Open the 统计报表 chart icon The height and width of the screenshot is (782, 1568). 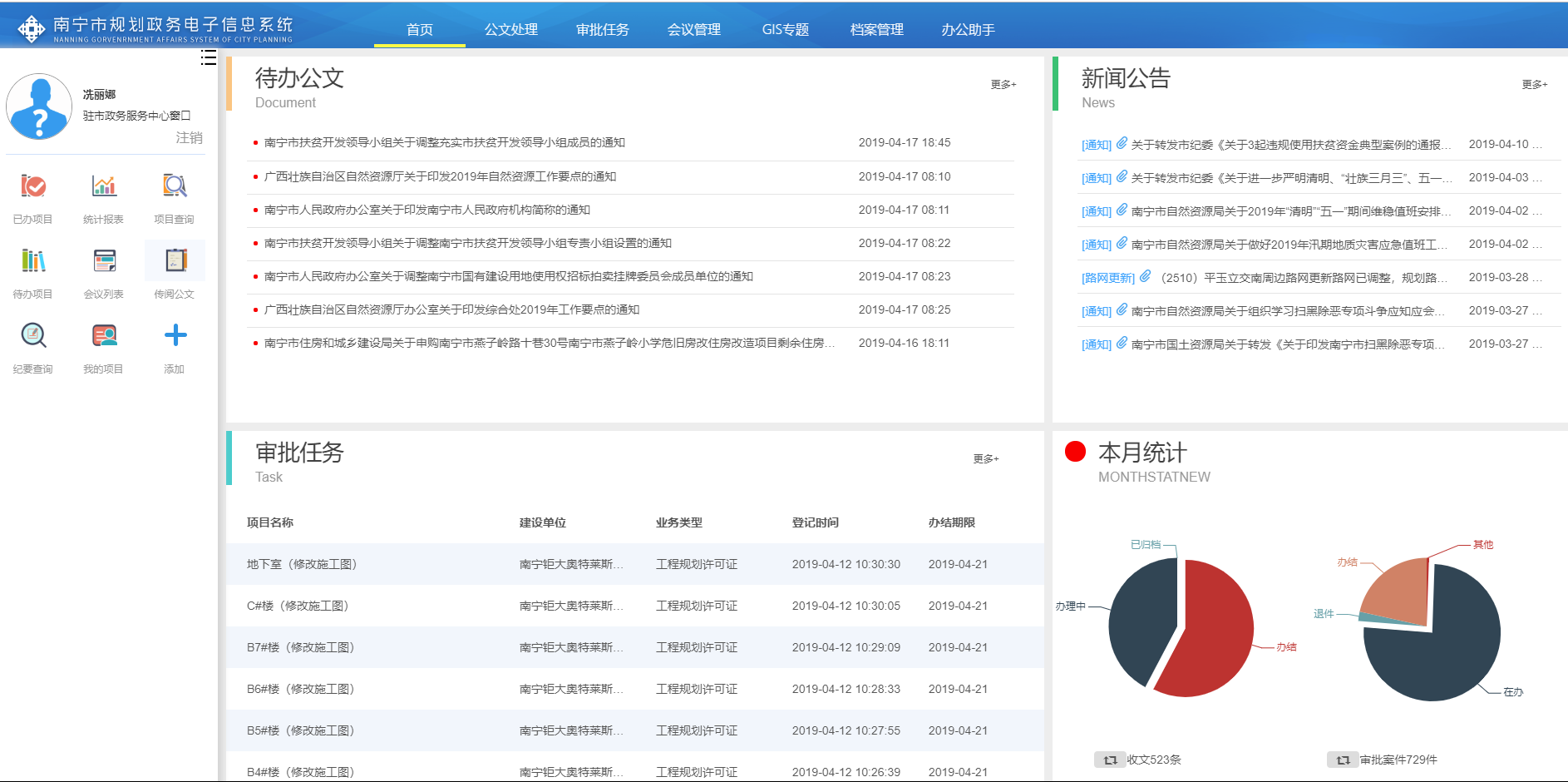104,186
